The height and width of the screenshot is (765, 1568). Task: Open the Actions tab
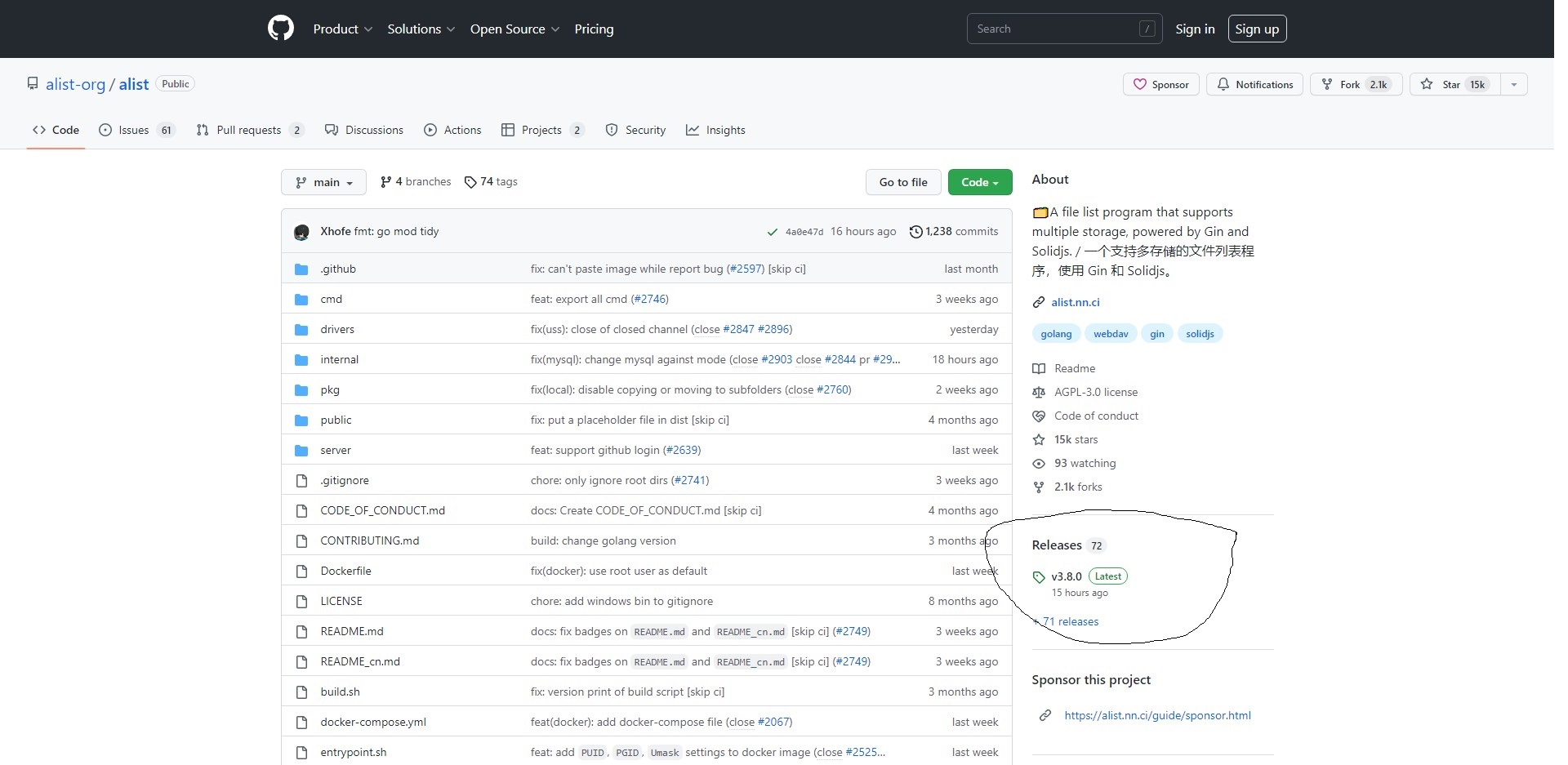[x=452, y=130]
